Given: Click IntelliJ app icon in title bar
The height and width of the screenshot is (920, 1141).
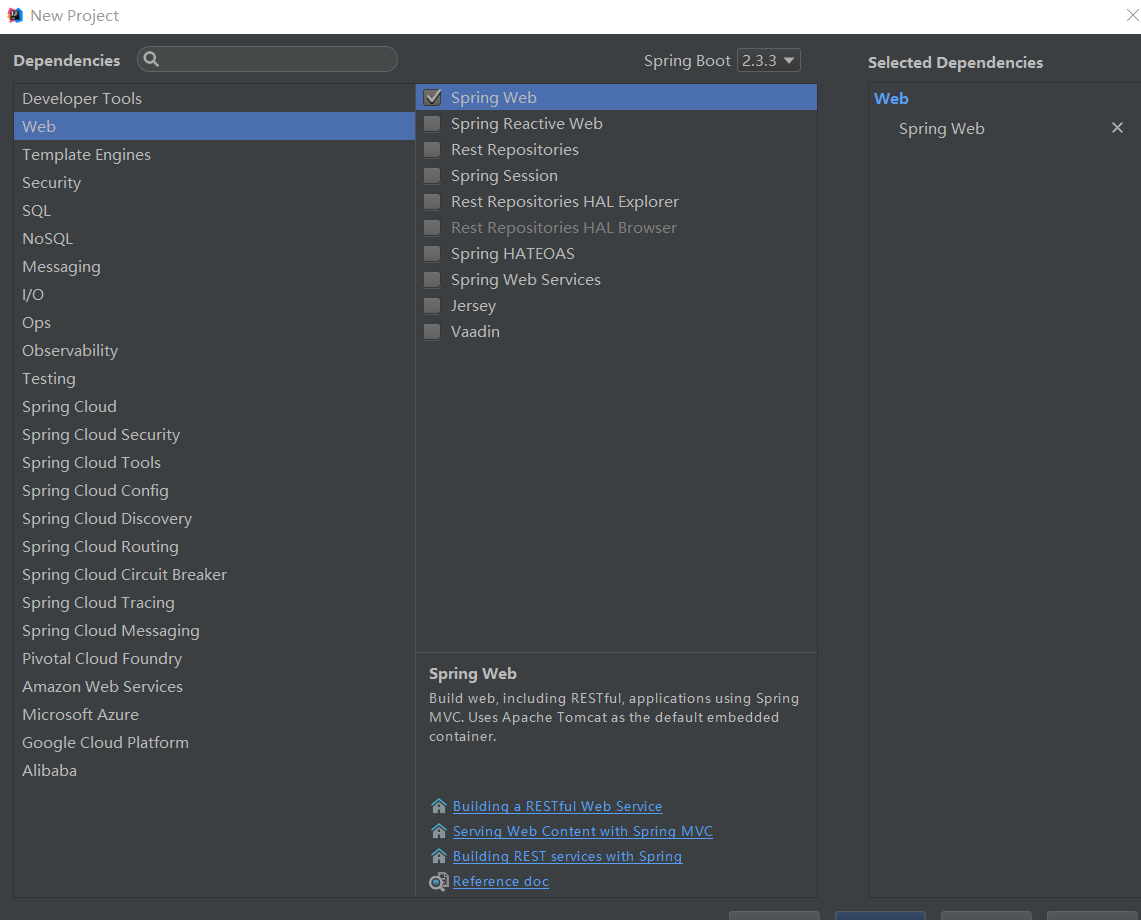Looking at the screenshot, I should tap(15, 15).
